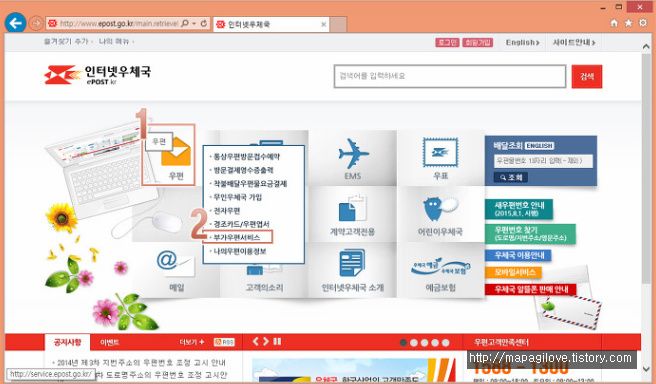Select 통상우편방문접수예약 menu entry
The width and height of the screenshot is (656, 384).
245,157
